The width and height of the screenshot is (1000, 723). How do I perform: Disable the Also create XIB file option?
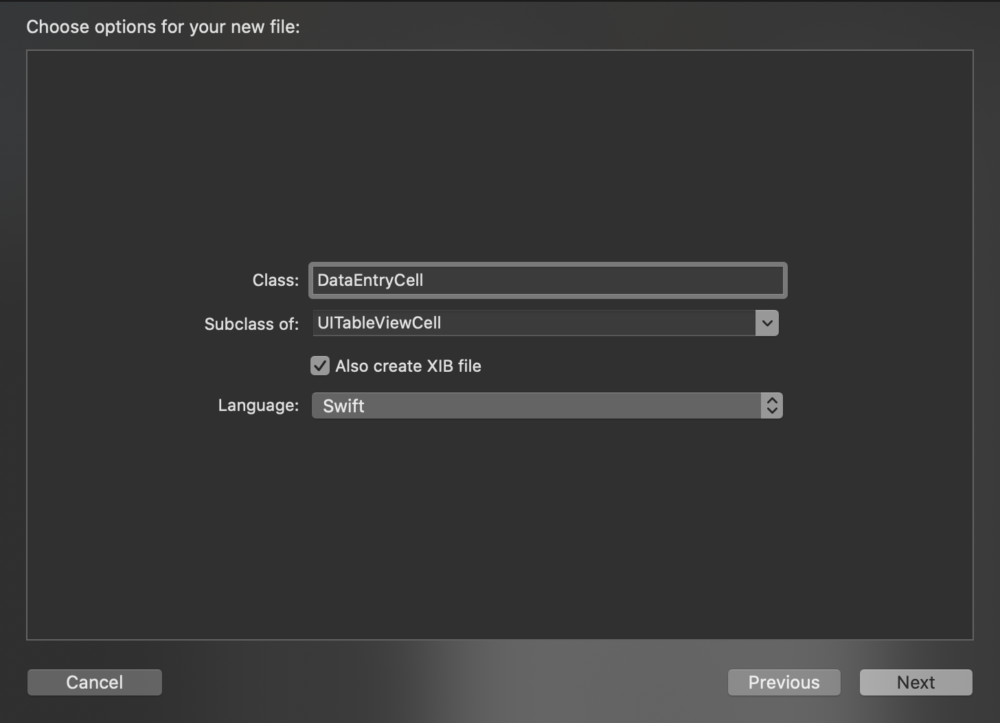(x=319, y=365)
